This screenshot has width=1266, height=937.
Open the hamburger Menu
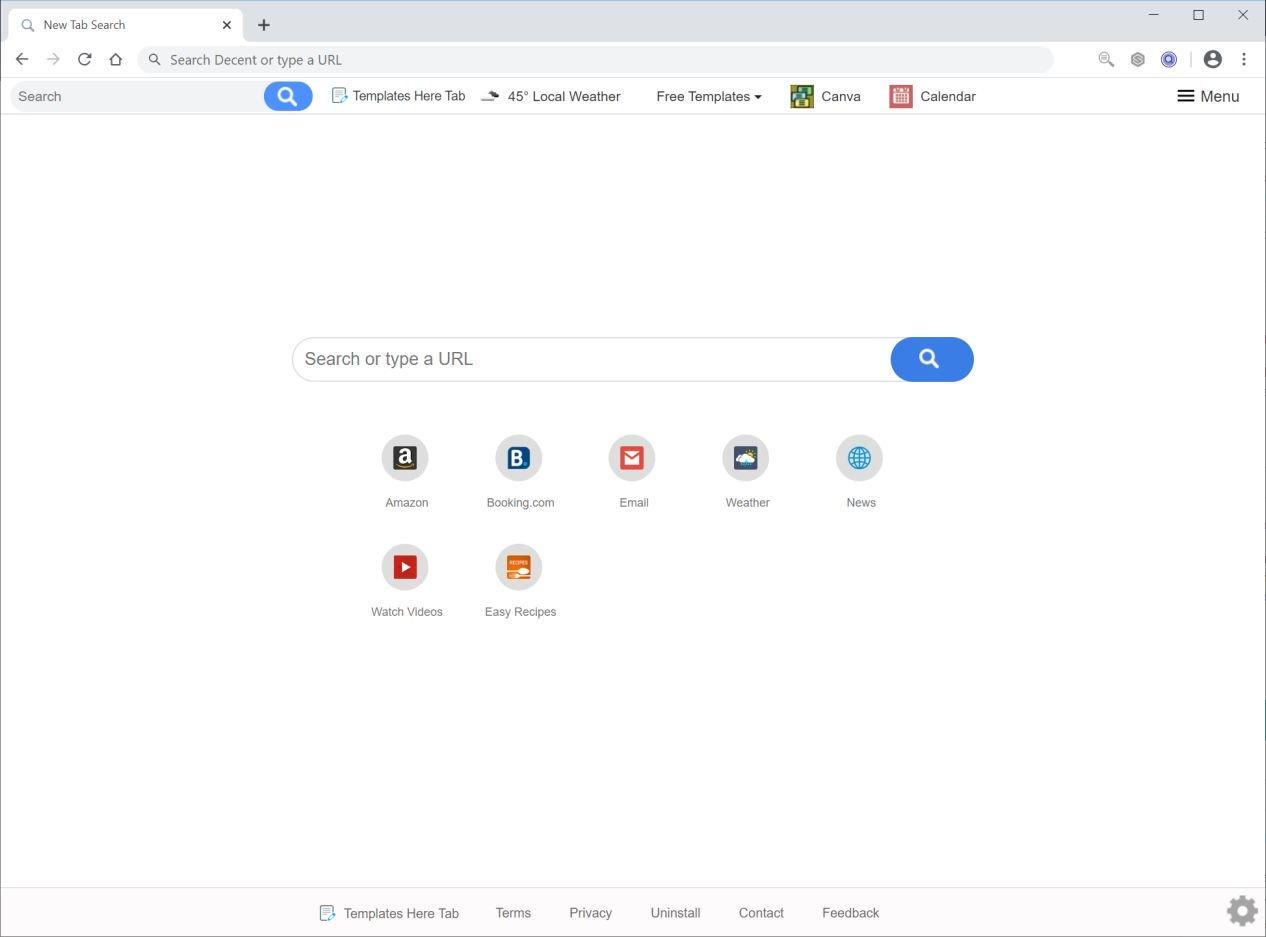click(x=1208, y=96)
